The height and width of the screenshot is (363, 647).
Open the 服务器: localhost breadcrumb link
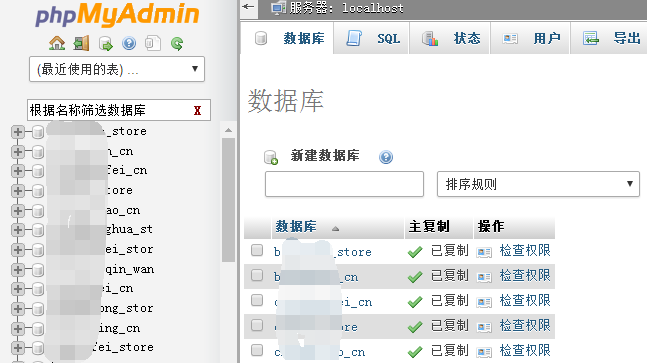click(346, 8)
